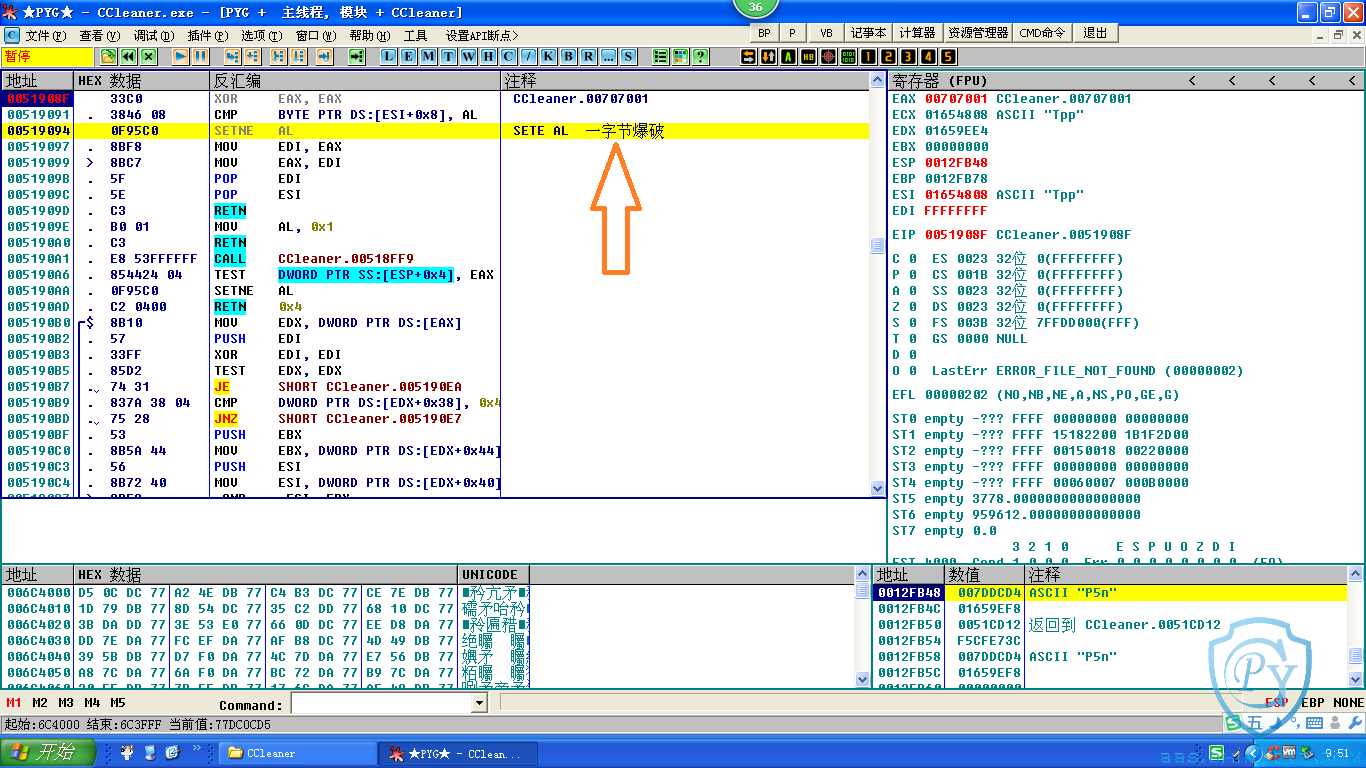Click the Restart program rewind icon
Image resolution: width=1366 pixels, height=768 pixels.
[x=128, y=57]
